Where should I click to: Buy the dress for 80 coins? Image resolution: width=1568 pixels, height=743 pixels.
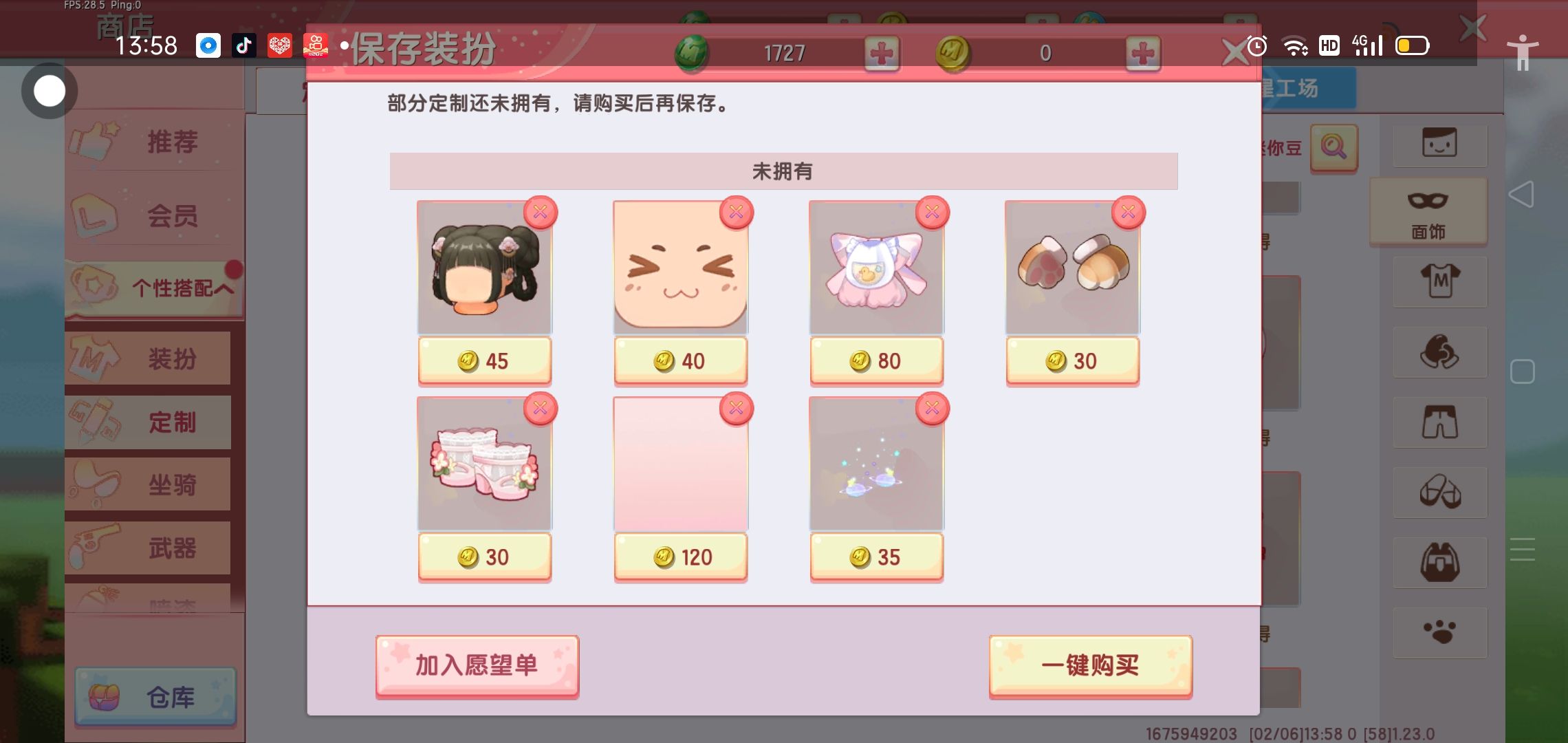(877, 360)
